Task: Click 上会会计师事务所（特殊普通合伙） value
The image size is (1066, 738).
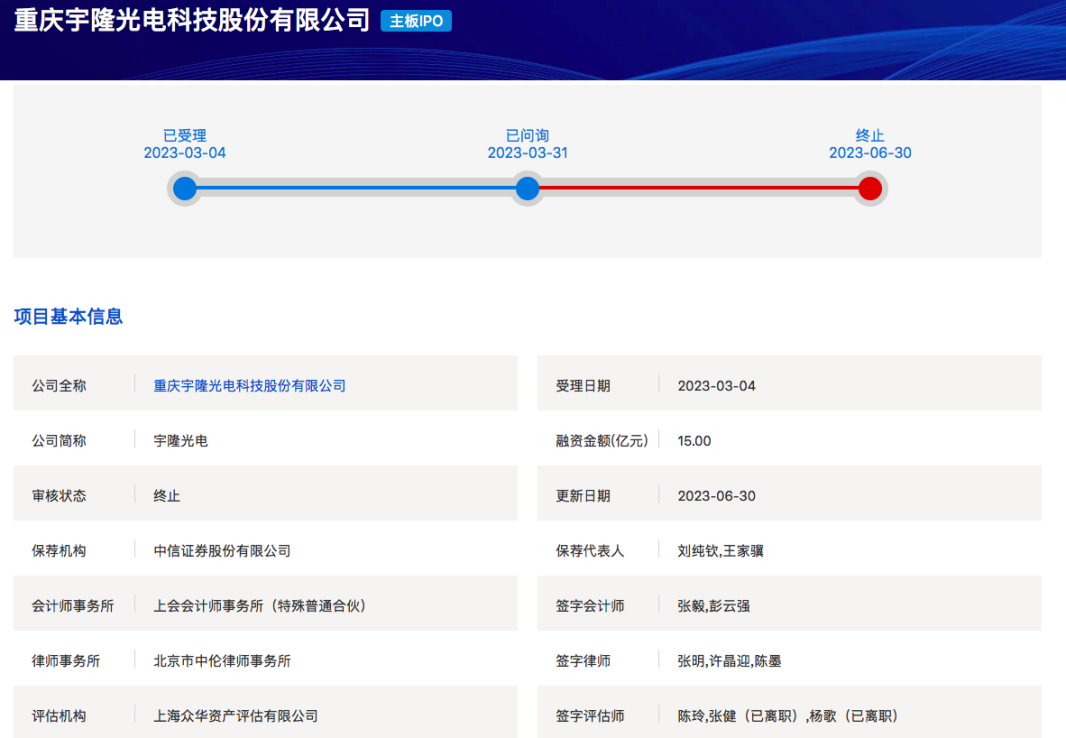Action: [x=262, y=606]
